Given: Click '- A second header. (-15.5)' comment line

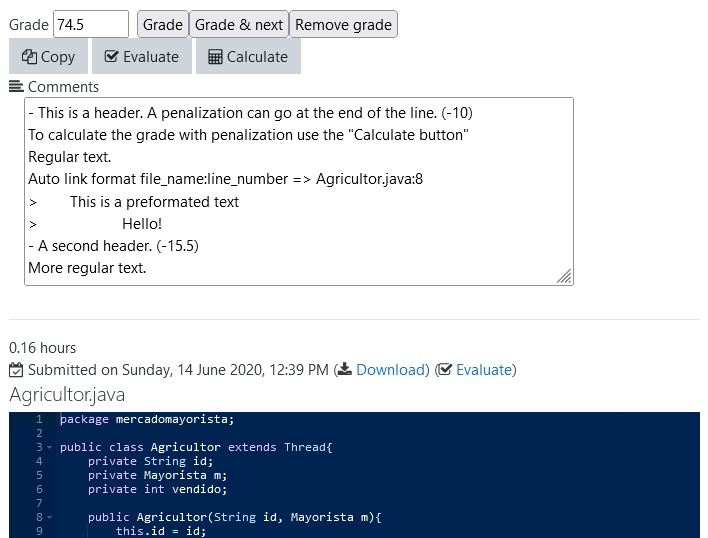Looking at the screenshot, I should point(113,246).
